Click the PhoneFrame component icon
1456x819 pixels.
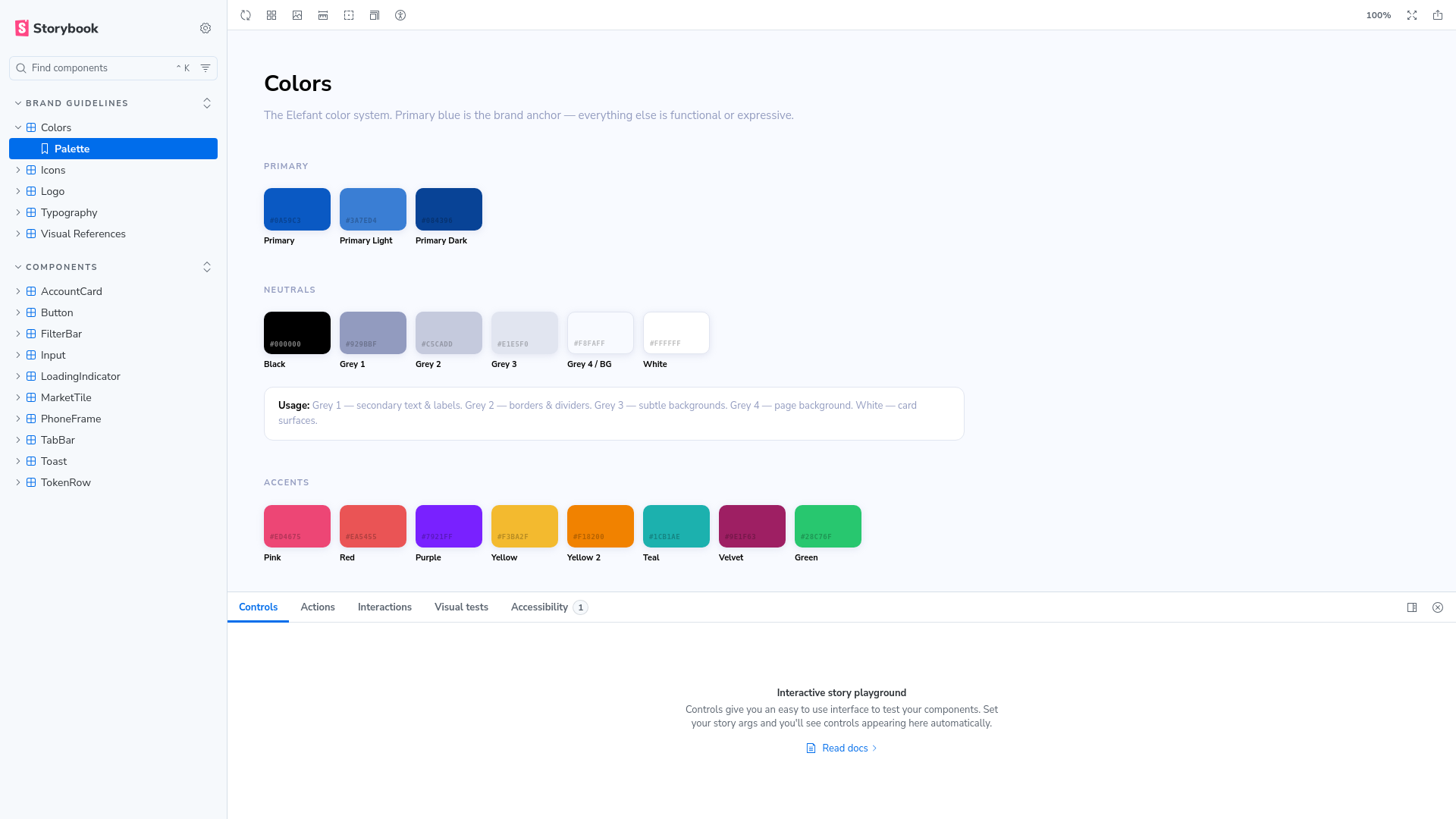point(31,419)
